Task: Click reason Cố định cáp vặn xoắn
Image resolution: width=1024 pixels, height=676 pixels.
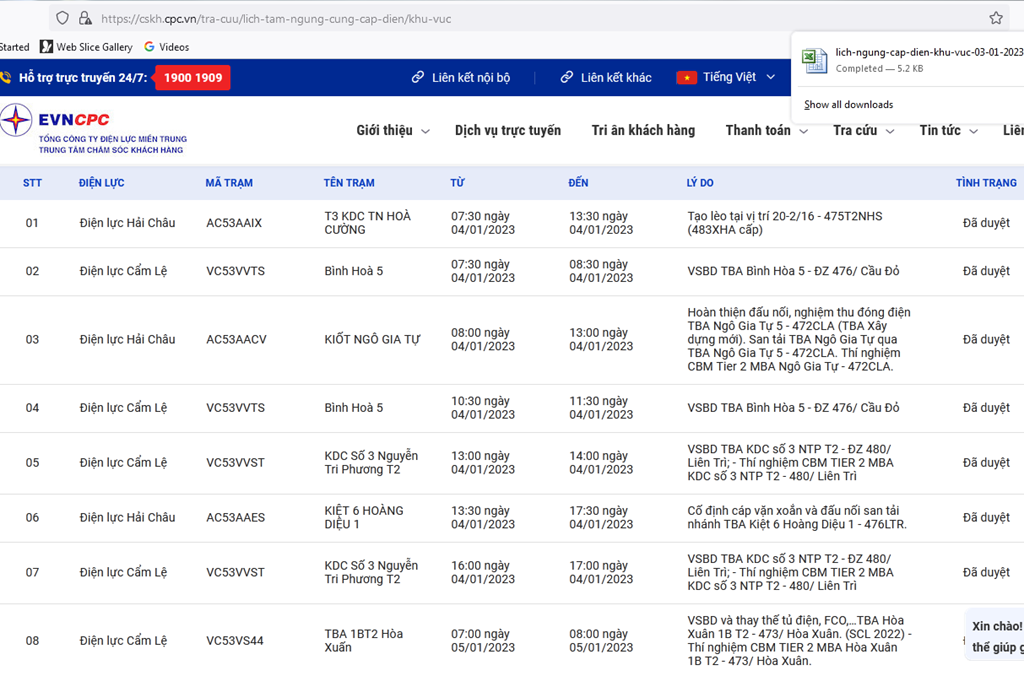Action: point(797,517)
